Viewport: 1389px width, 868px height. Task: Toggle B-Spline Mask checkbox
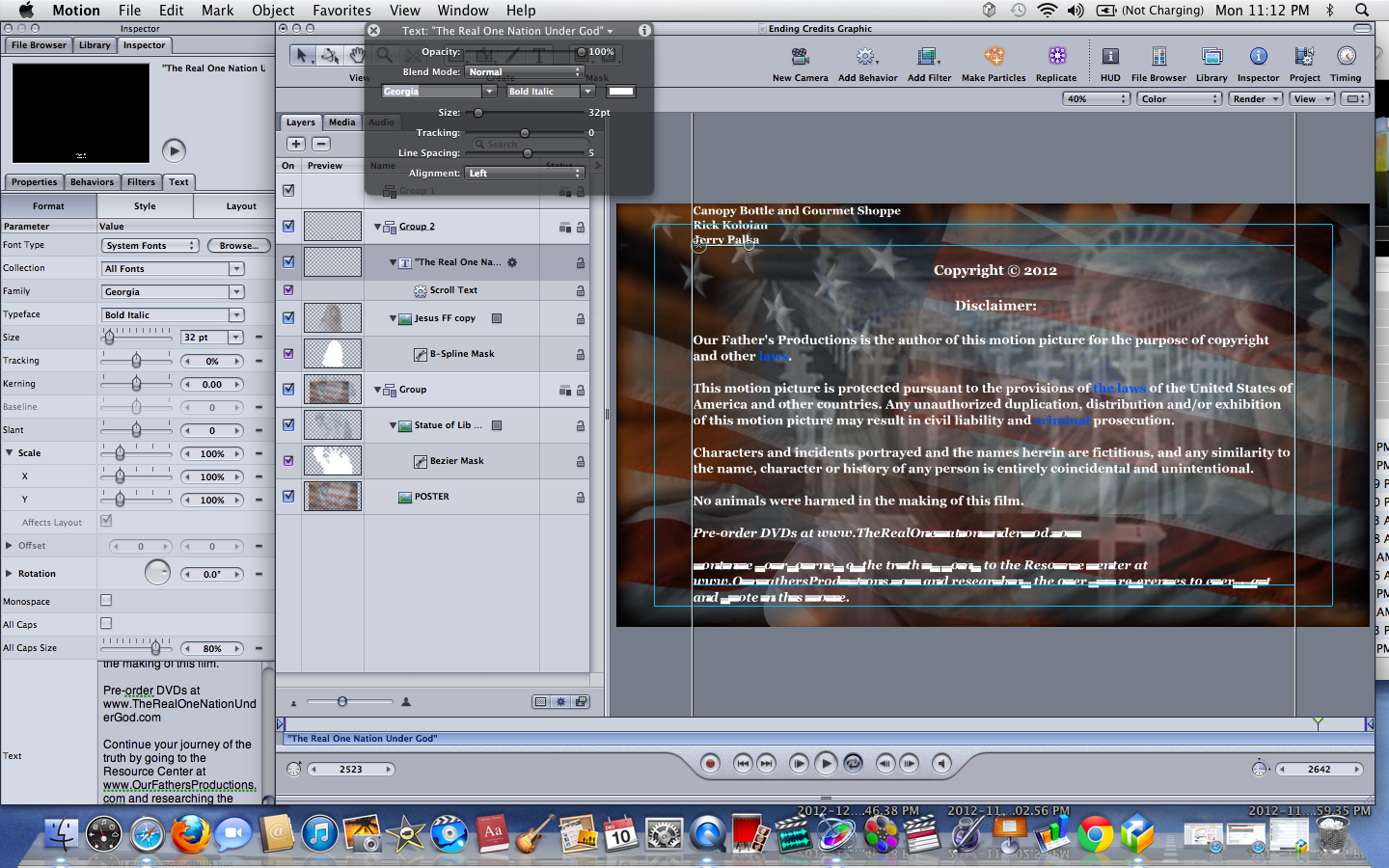[x=288, y=353]
